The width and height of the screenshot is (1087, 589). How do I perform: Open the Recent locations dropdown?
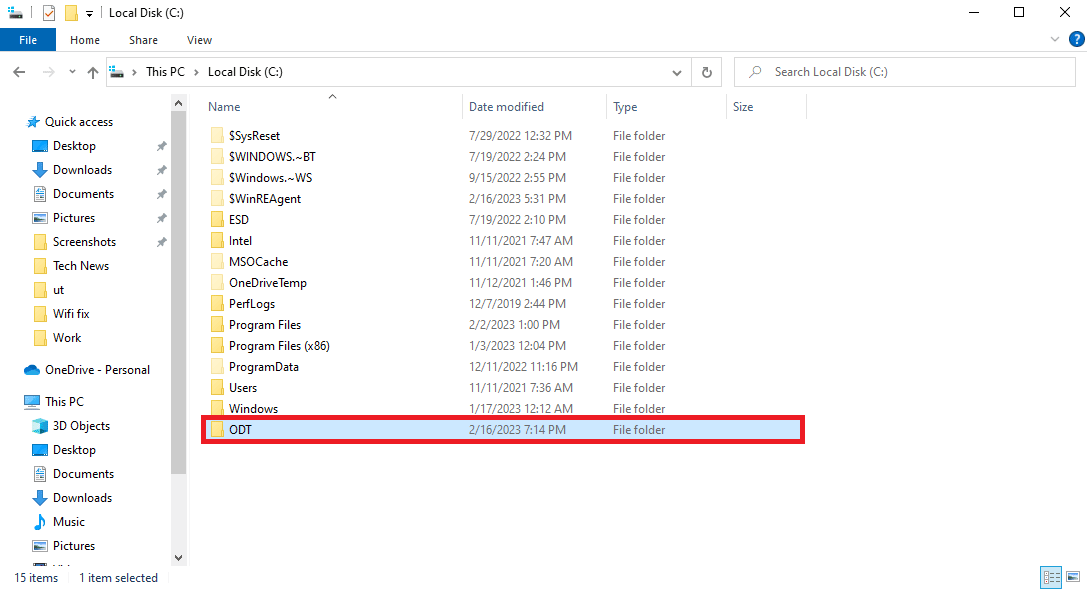[72, 72]
